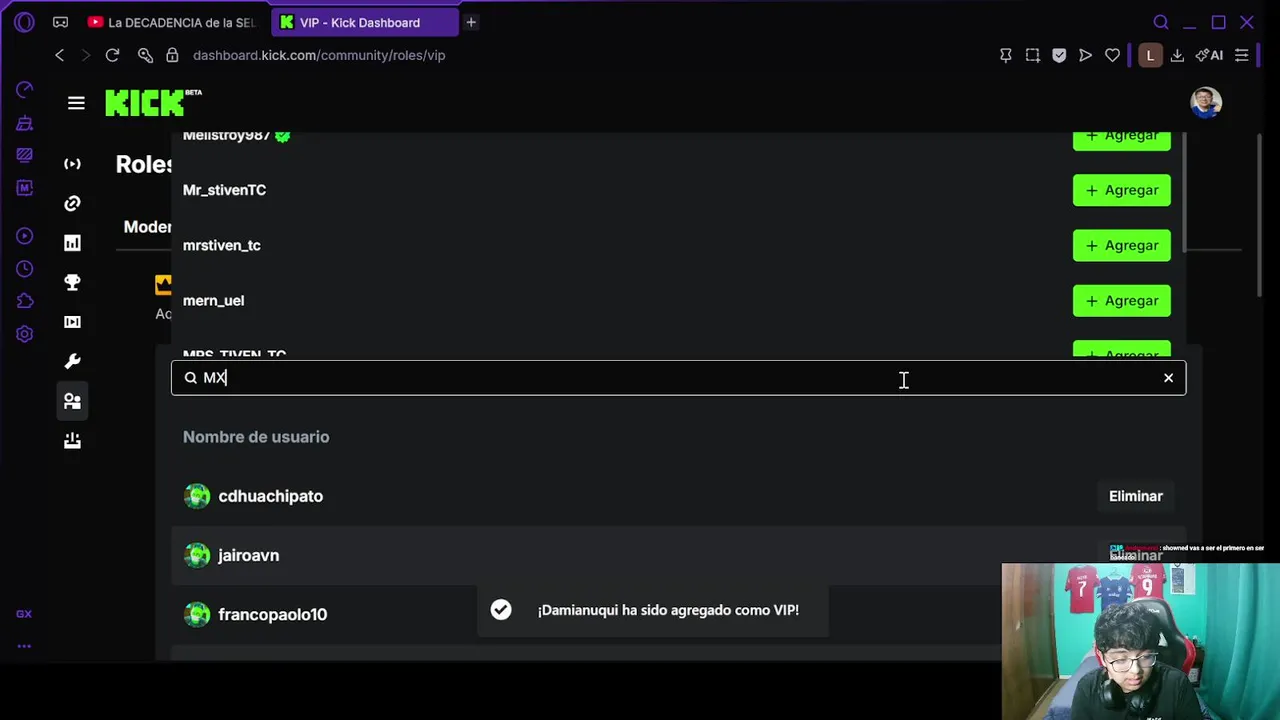Clear the search field with X
This screenshot has height=720, width=1280.
[1168, 378]
